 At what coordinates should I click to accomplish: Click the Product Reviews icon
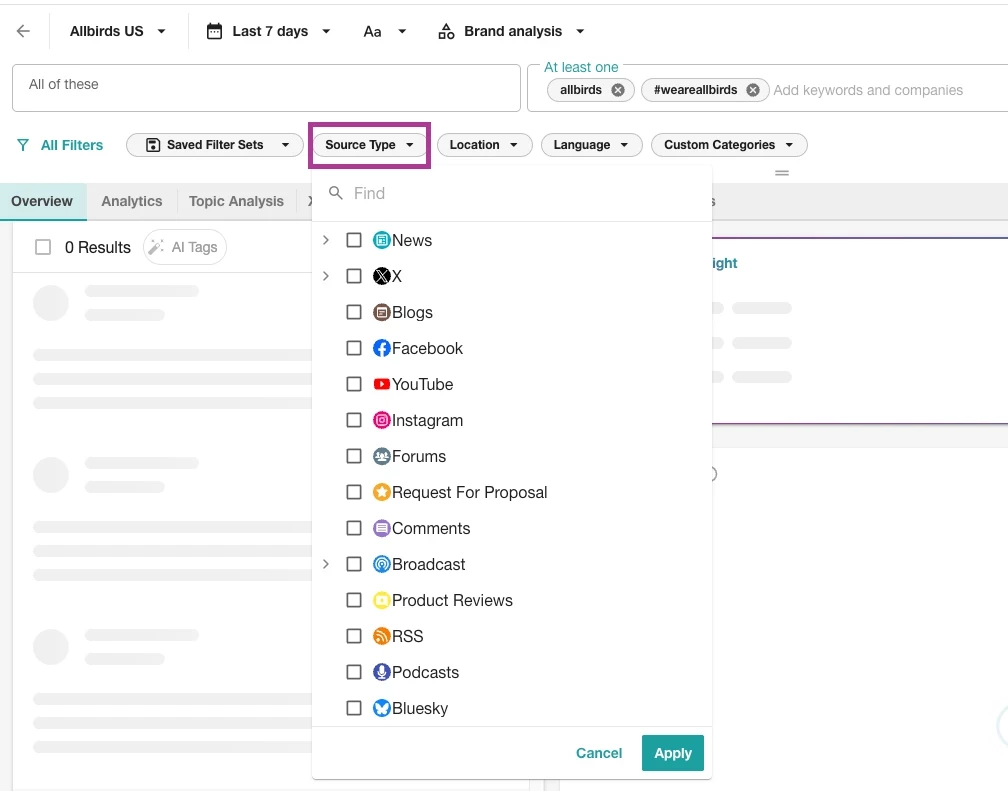click(382, 600)
